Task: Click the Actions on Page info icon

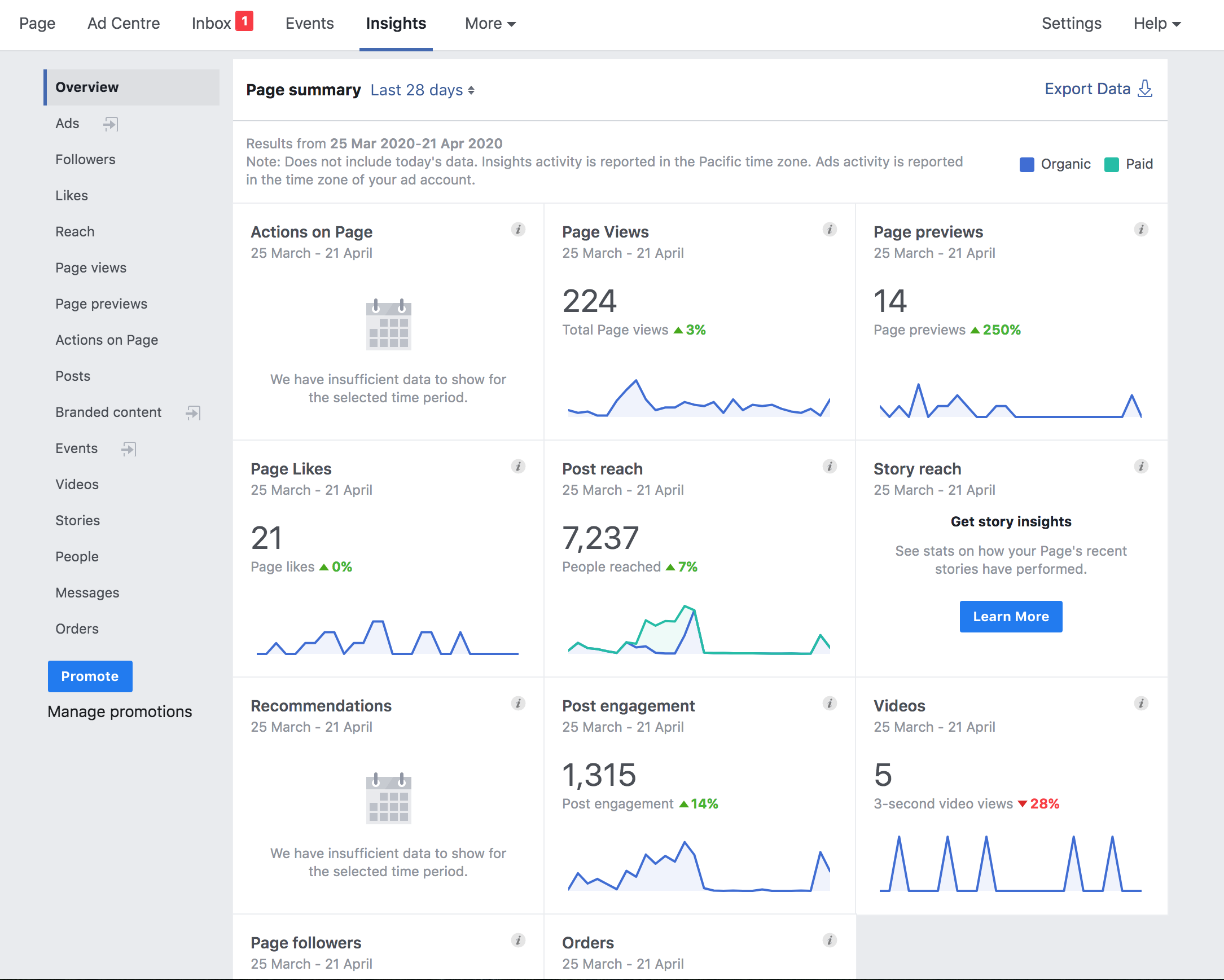Action: [x=517, y=230]
